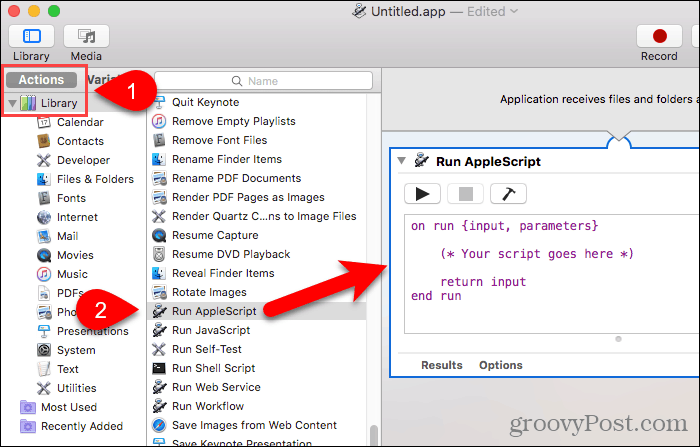Select the Files & Folders category icon
The width and height of the screenshot is (700, 447).
(x=44, y=179)
